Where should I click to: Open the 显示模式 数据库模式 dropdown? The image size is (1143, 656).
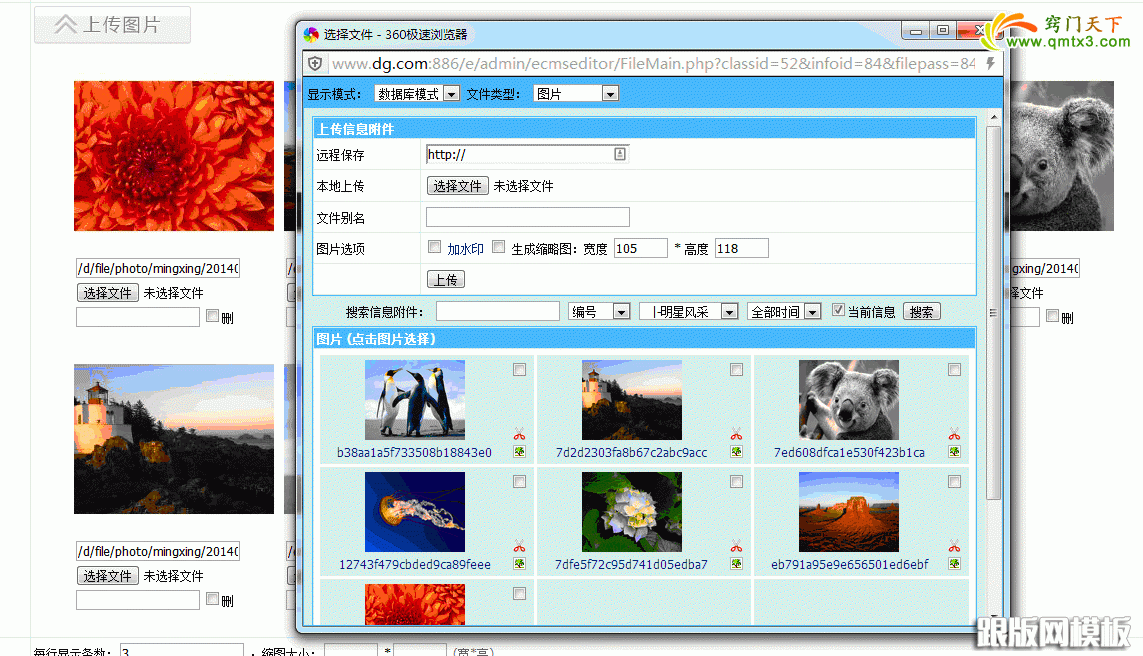[x=417, y=94]
